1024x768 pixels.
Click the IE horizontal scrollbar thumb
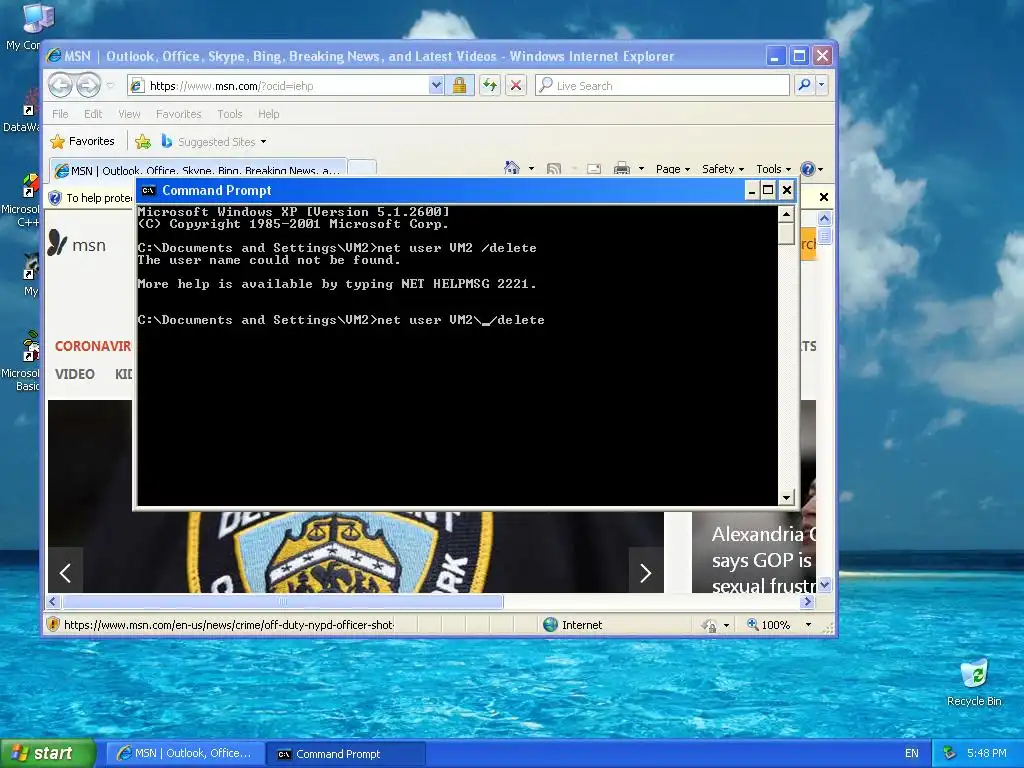[282, 601]
